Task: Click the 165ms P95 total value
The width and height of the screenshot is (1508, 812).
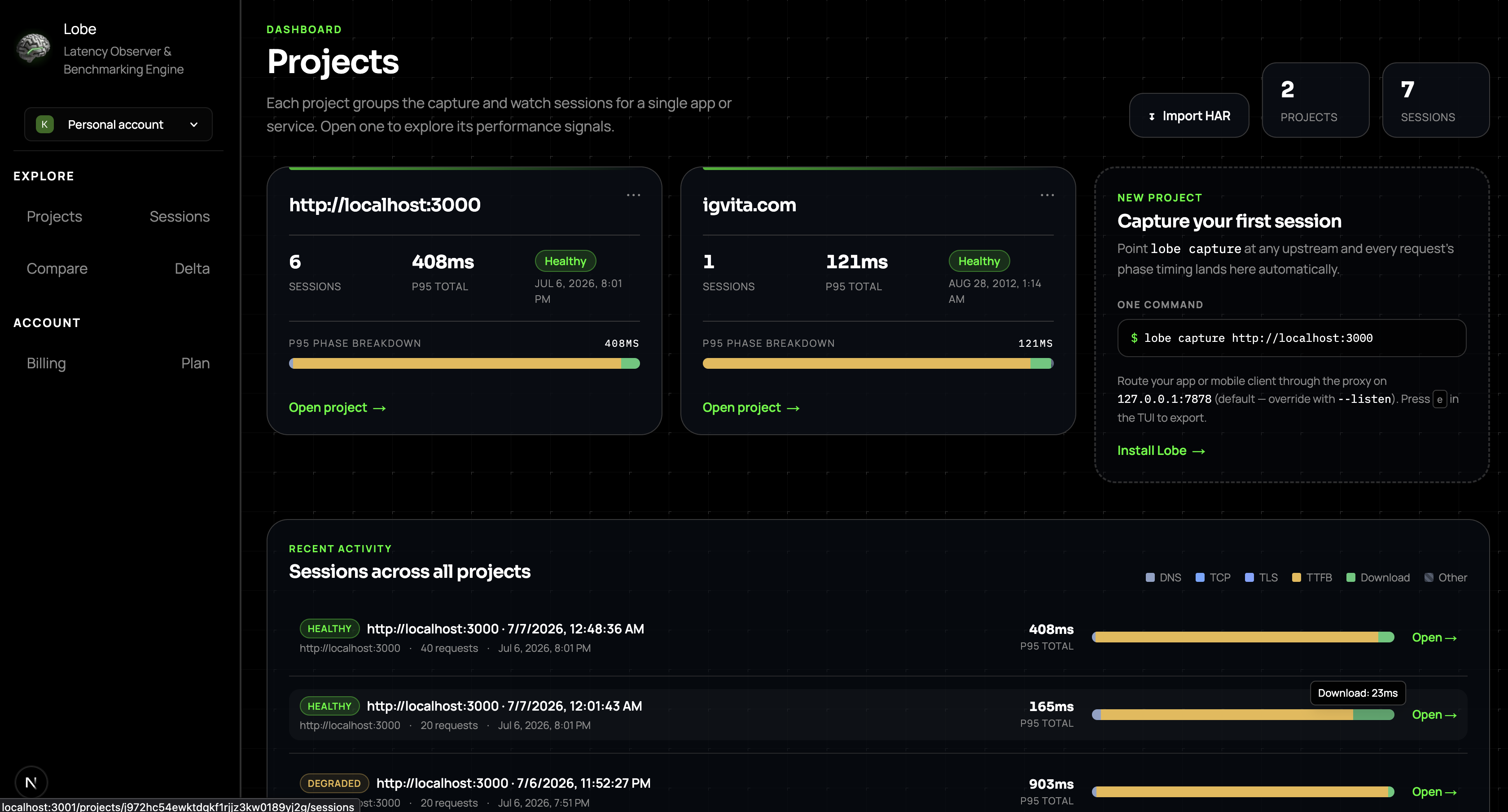Action: (x=1051, y=707)
